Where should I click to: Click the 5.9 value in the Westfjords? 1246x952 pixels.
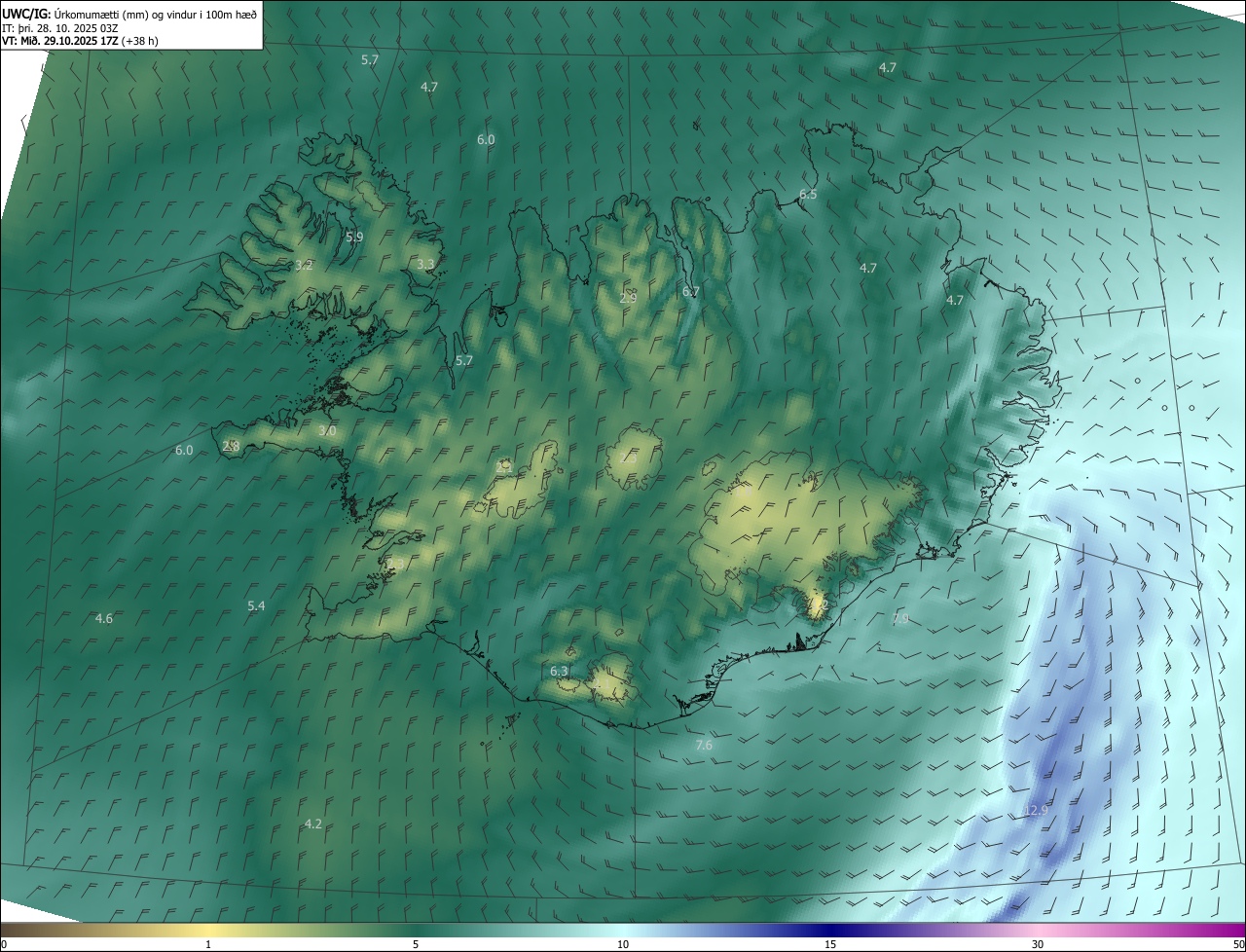coord(354,237)
